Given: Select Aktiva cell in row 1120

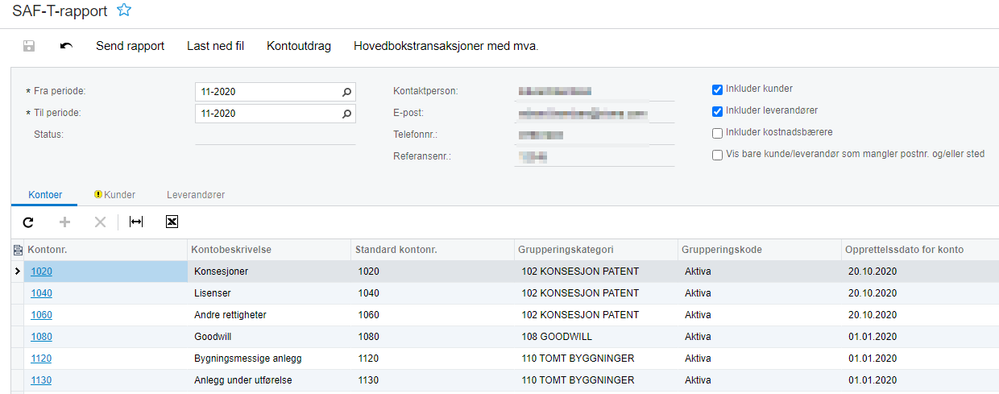Looking at the screenshot, I should point(759,358).
